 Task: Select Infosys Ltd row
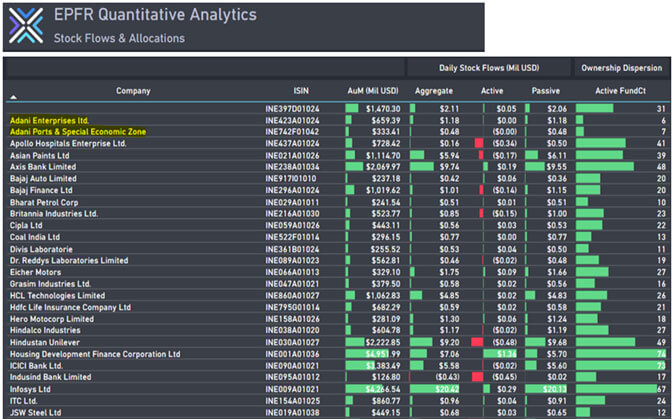338,389
